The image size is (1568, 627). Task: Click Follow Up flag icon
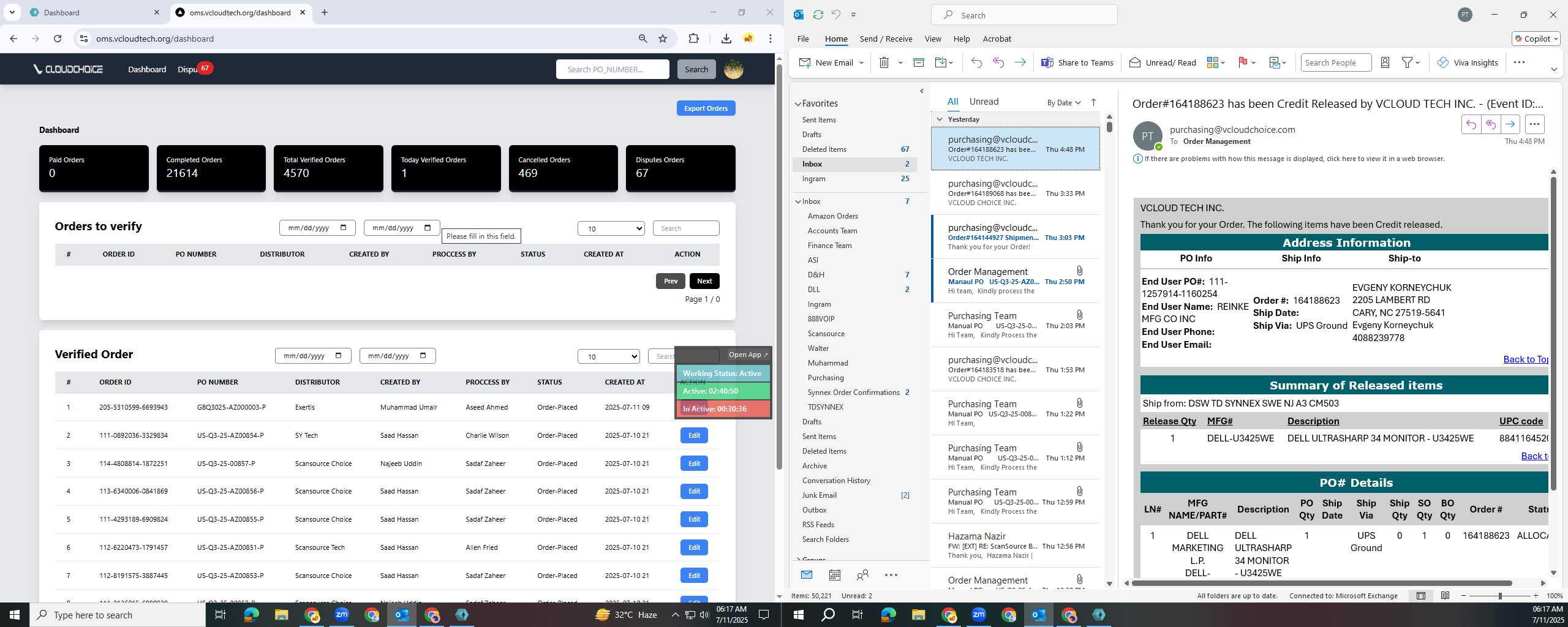[1243, 62]
